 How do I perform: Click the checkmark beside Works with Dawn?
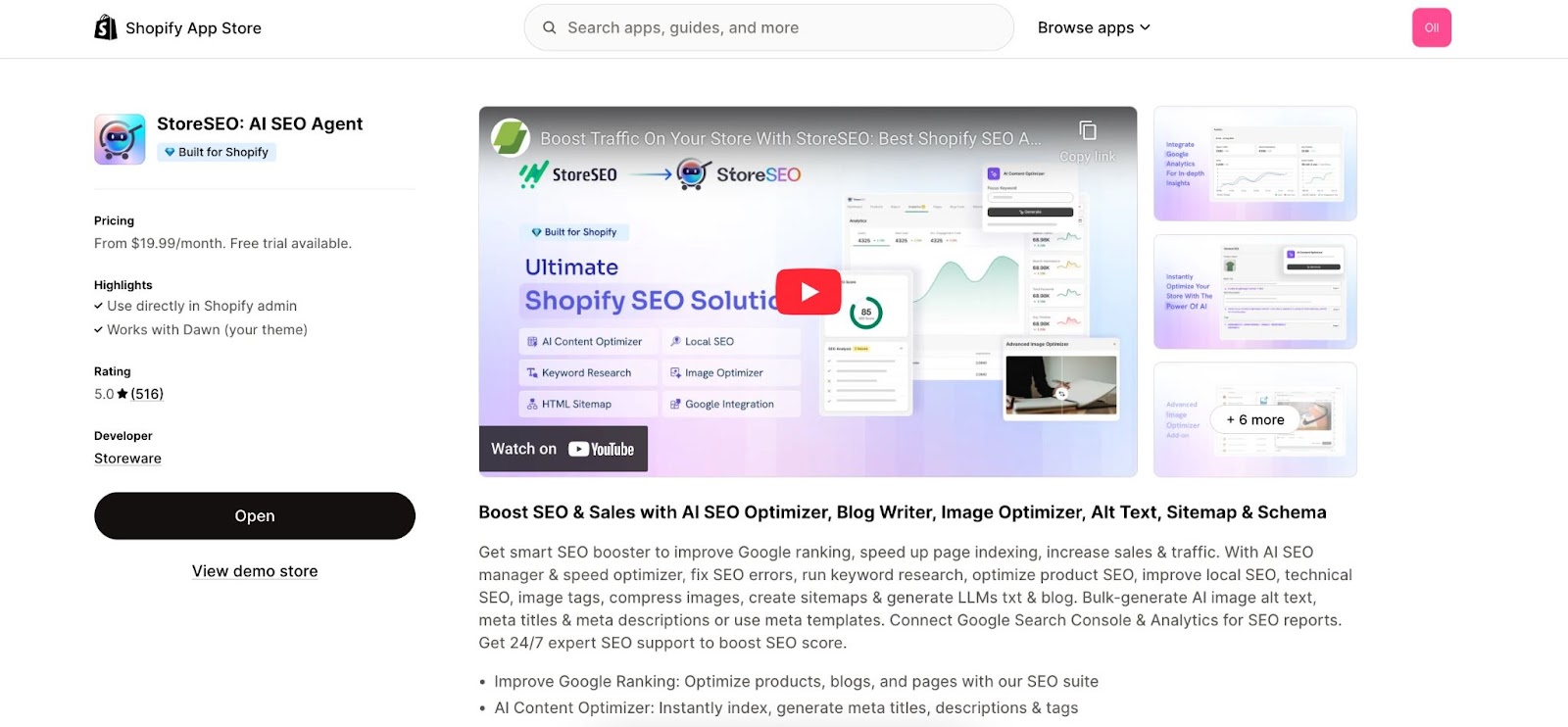[x=98, y=330]
